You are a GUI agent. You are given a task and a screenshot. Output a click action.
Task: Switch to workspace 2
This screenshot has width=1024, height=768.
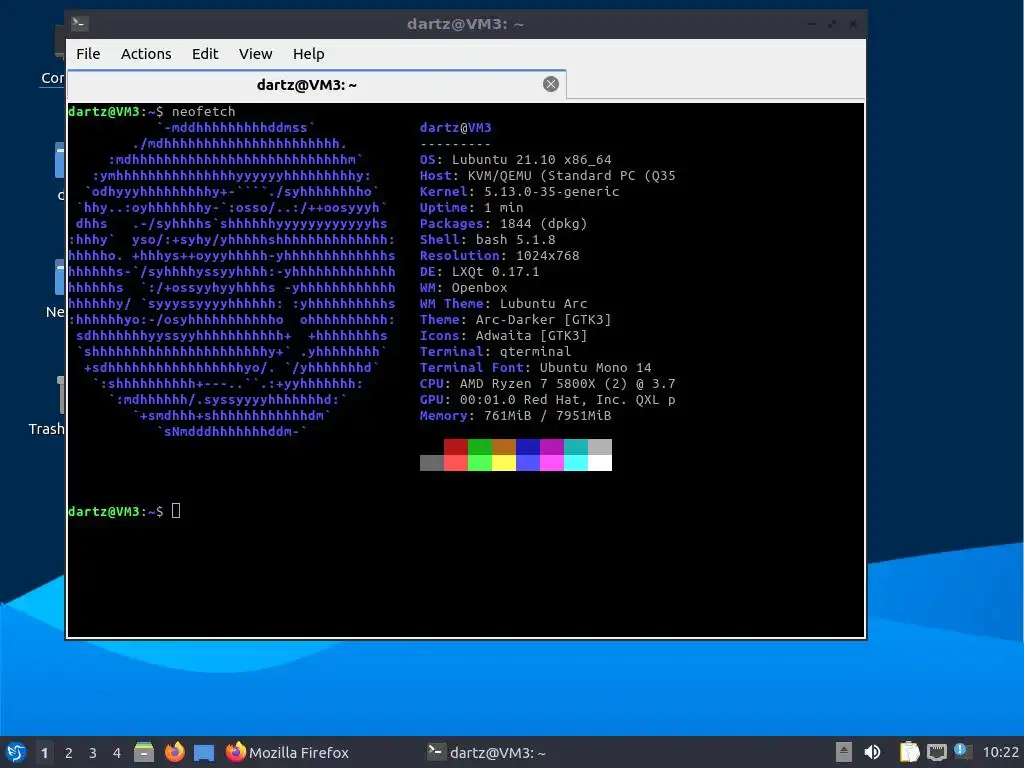tap(69, 753)
